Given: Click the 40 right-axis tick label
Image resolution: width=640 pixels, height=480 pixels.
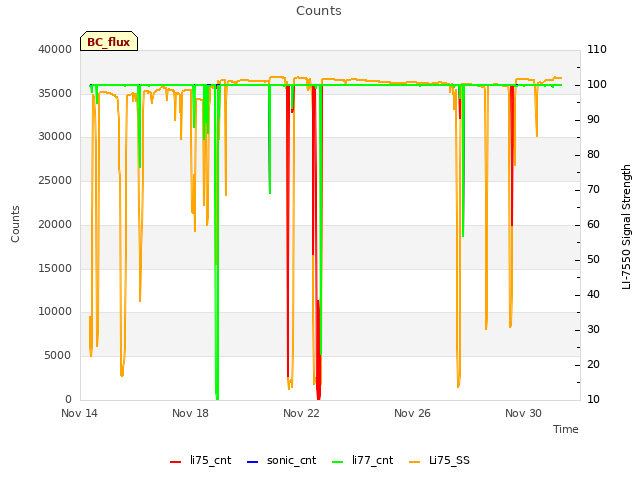Looking at the screenshot, I should click(x=593, y=295).
